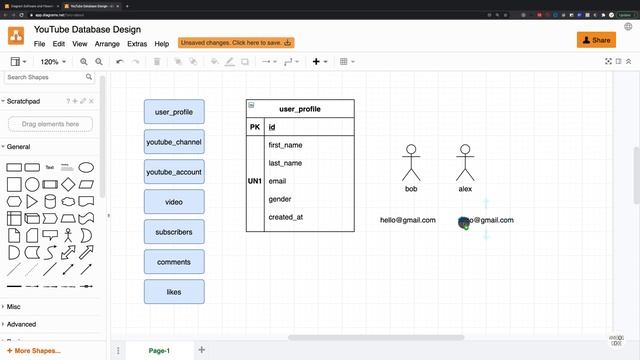Screen dimensions: 640x360
Task: Select the curved S-arrow shape
Action: pos(50,253)
